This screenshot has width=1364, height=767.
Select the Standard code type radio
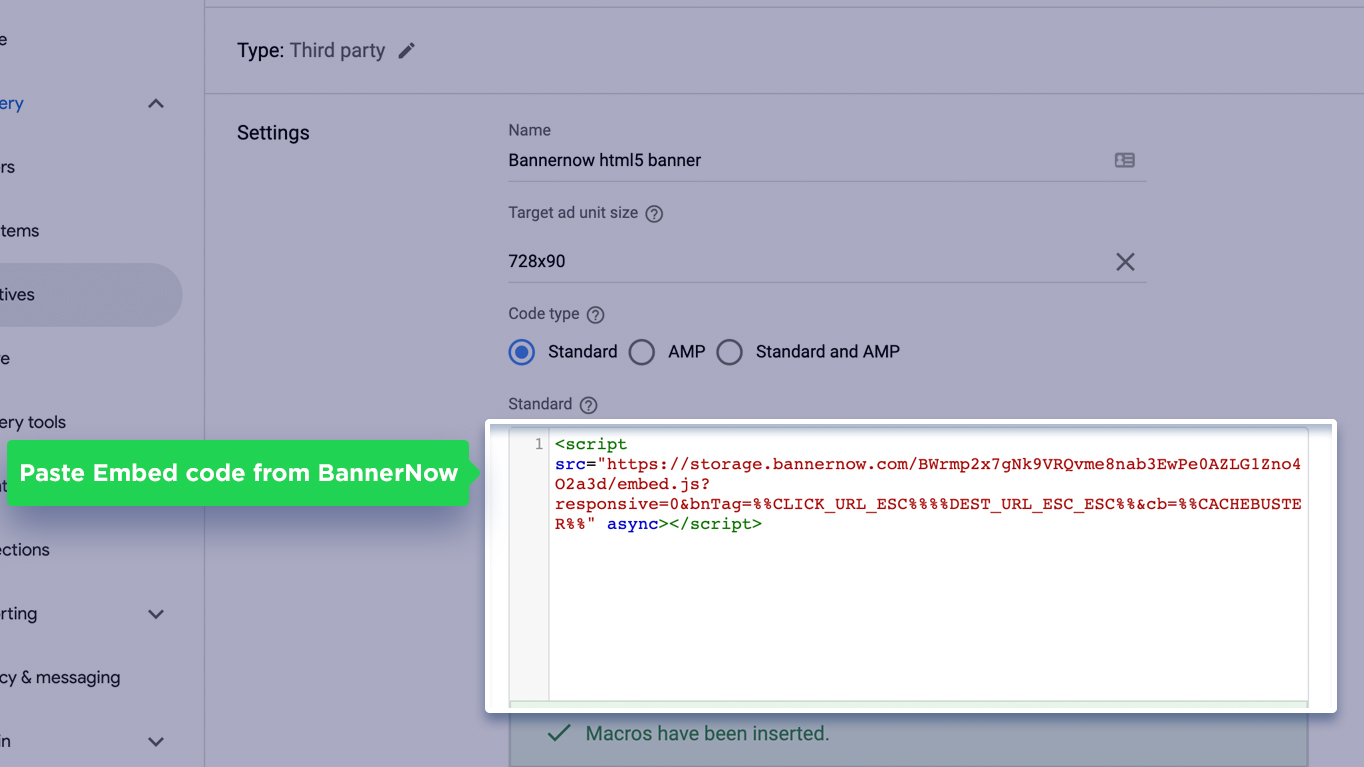tap(522, 352)
